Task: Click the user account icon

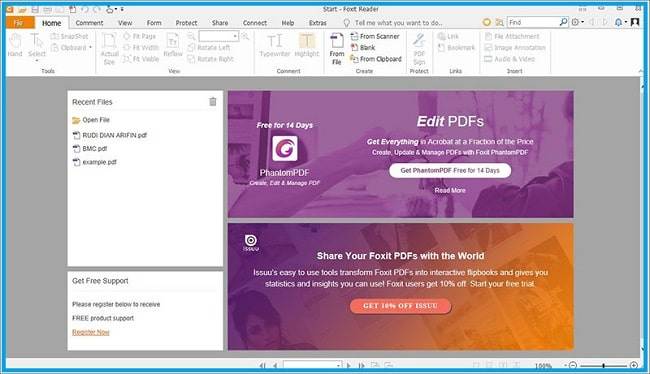Action: pyautogui.click(x=635, y=22)
